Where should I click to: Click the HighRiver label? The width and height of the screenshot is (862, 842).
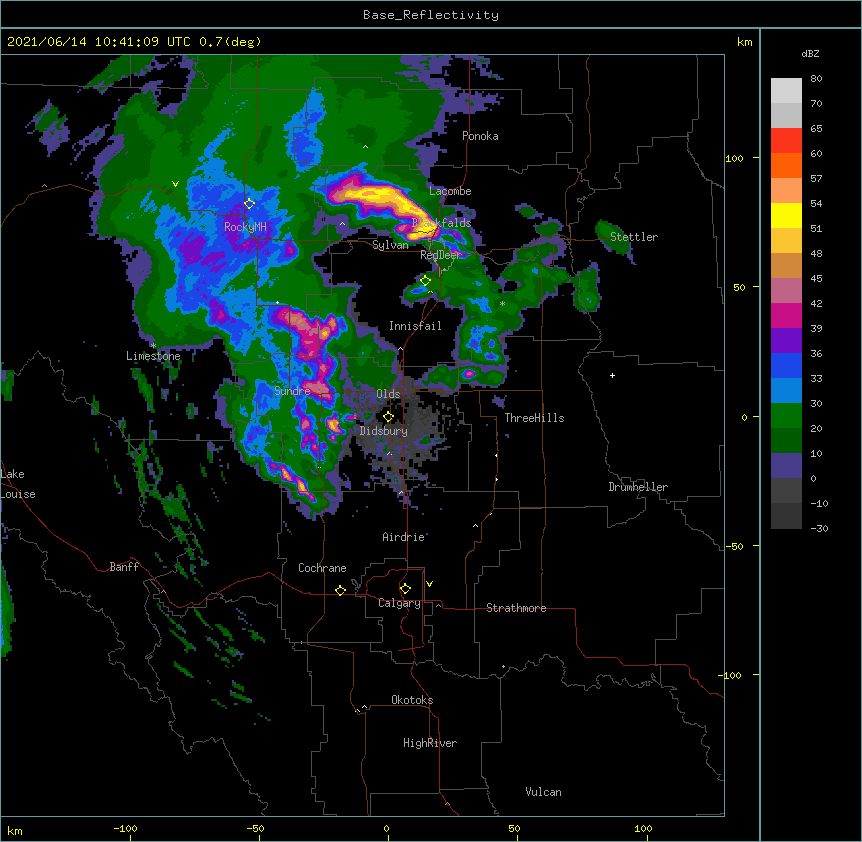[x=430, y=743]
